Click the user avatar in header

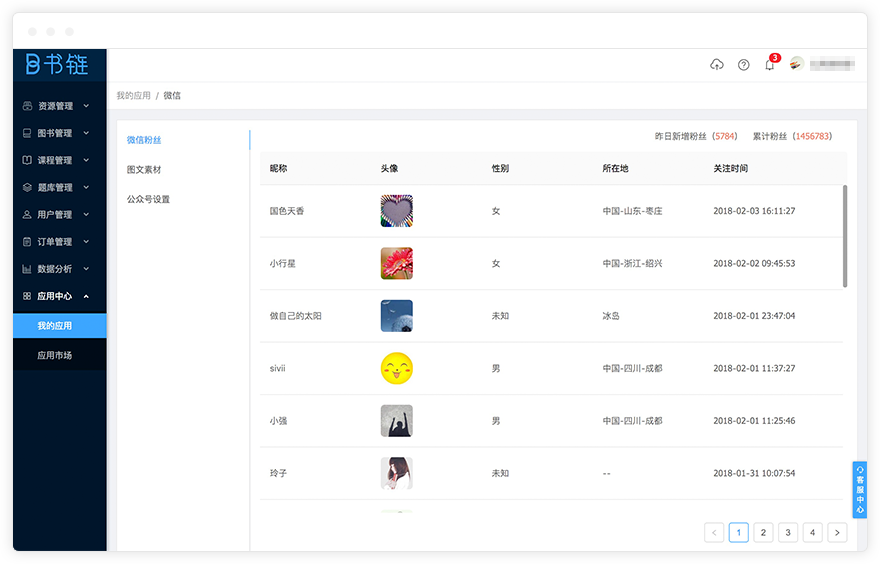point(796,64)
